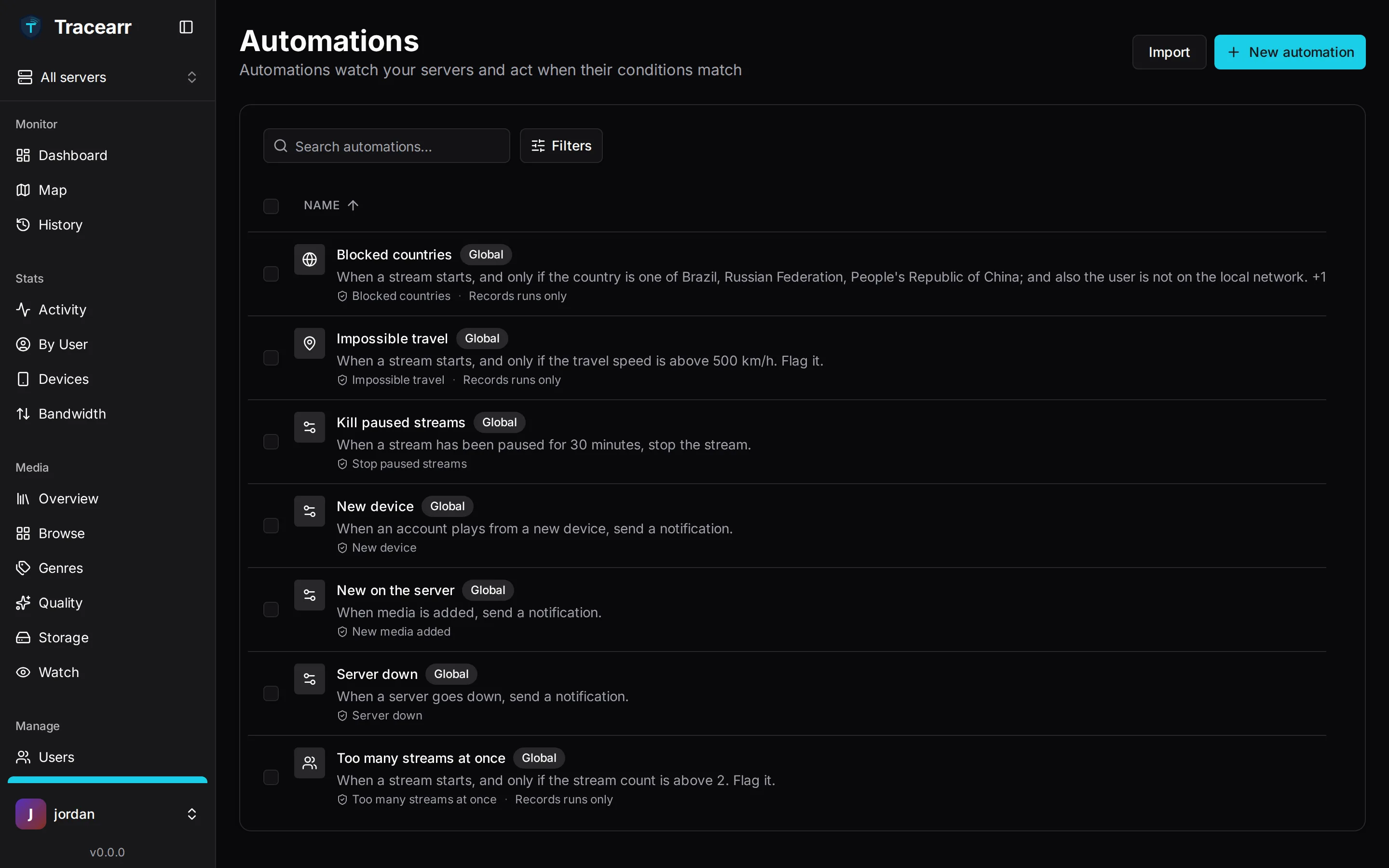
Task: Click the Global badge on Blocked countries
Action: pos(486,254)
